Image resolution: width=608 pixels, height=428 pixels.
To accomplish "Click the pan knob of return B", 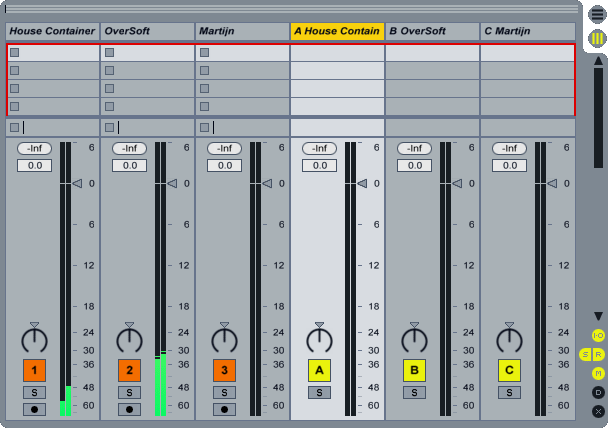I will 414,340.
